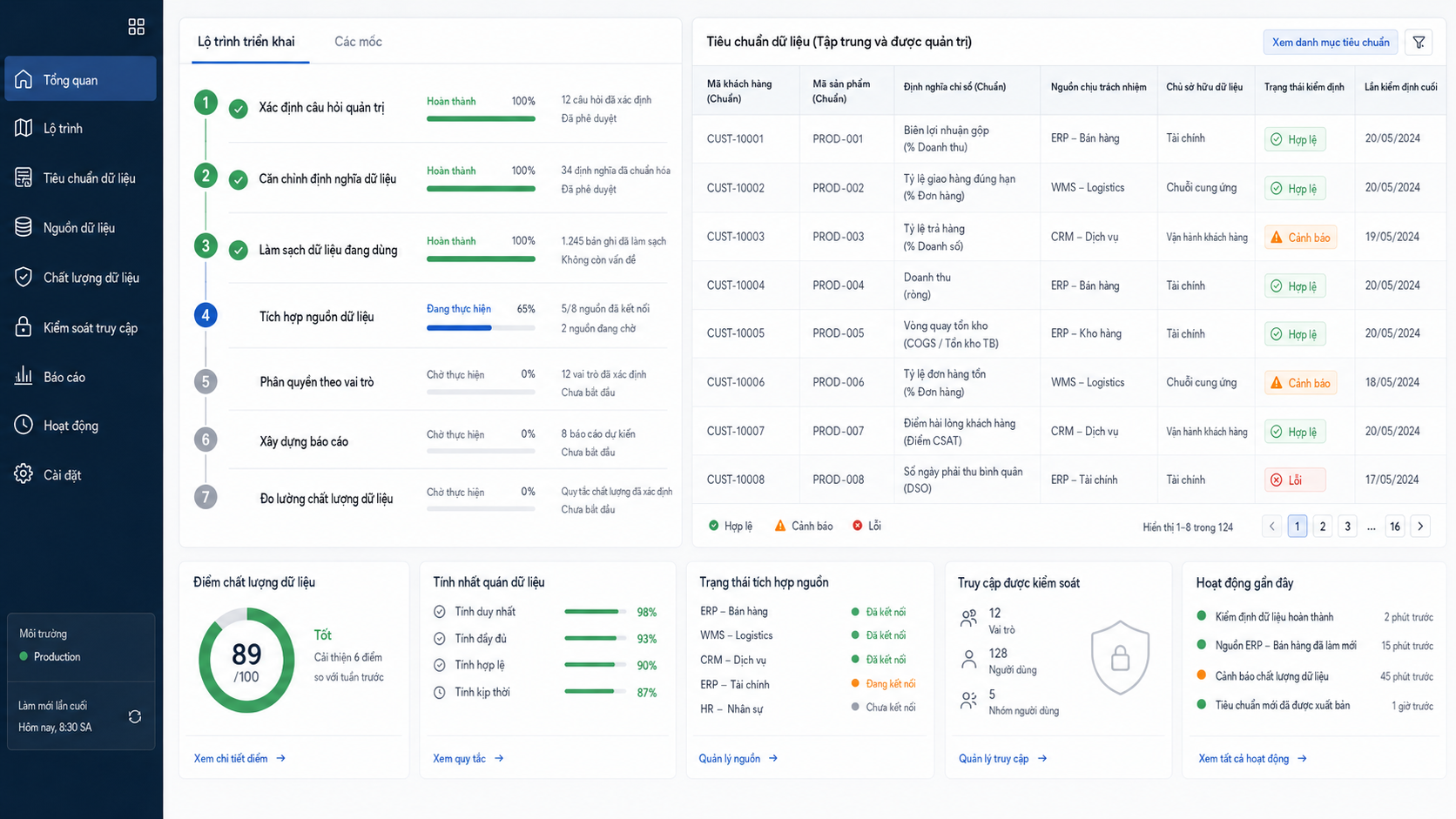The height and width of the screenshot is (819, 1456).
Task: Click step 4 circle for Tích hợp nguồn dữ liệu
Action: 206,315
